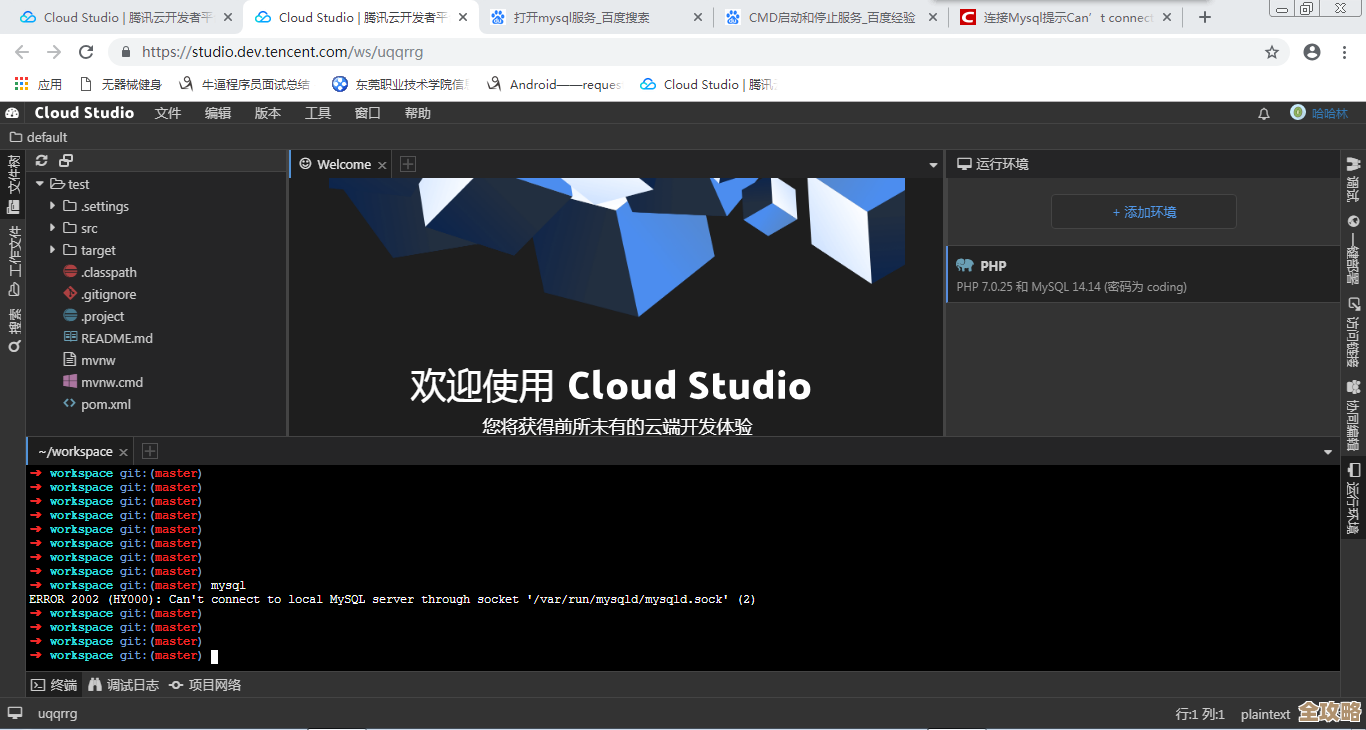Expand the .settings folder
This screenshot has width=1366, height=730.
click(53, 206)
